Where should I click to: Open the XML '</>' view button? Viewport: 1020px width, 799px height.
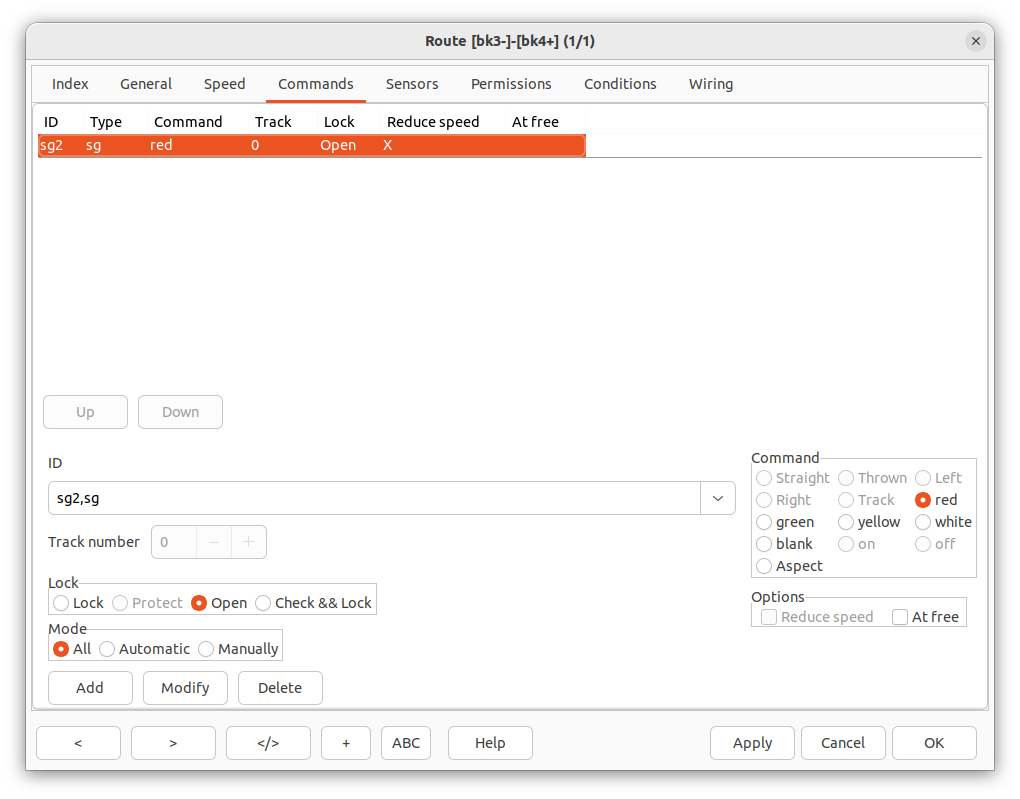click(x=268, y=743)
